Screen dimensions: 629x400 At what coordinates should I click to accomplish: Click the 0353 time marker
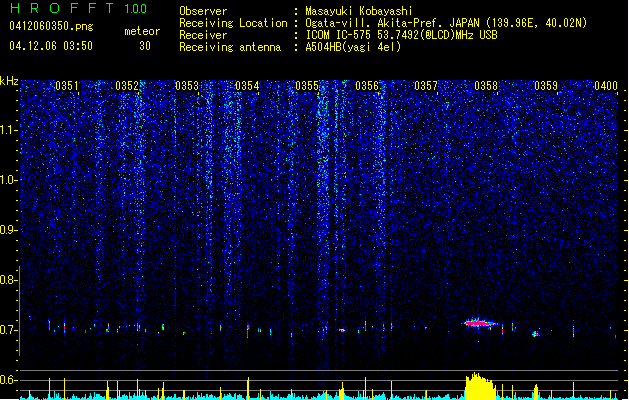[187, 86]
